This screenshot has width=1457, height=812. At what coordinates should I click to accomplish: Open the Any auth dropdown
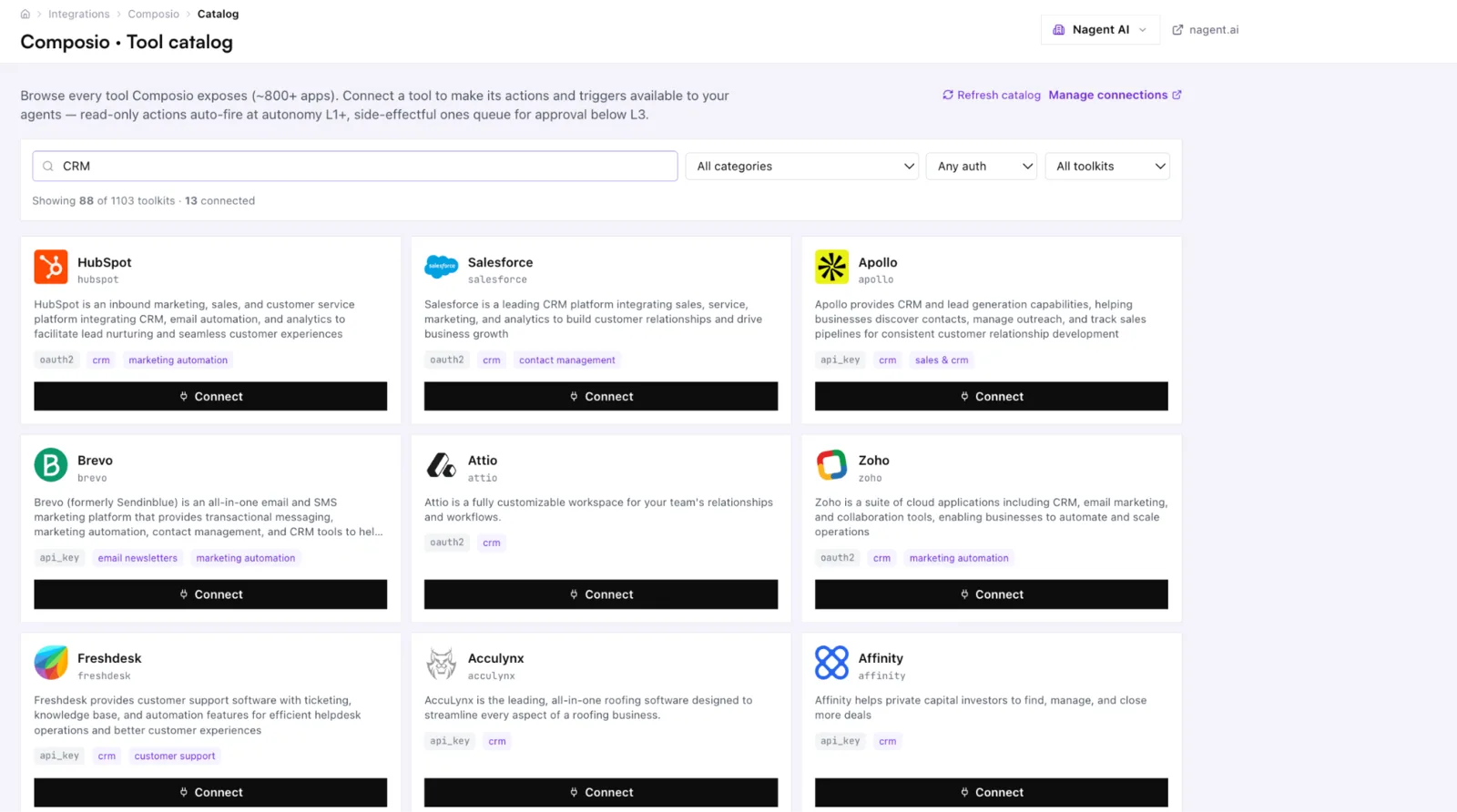click(982, 166)
